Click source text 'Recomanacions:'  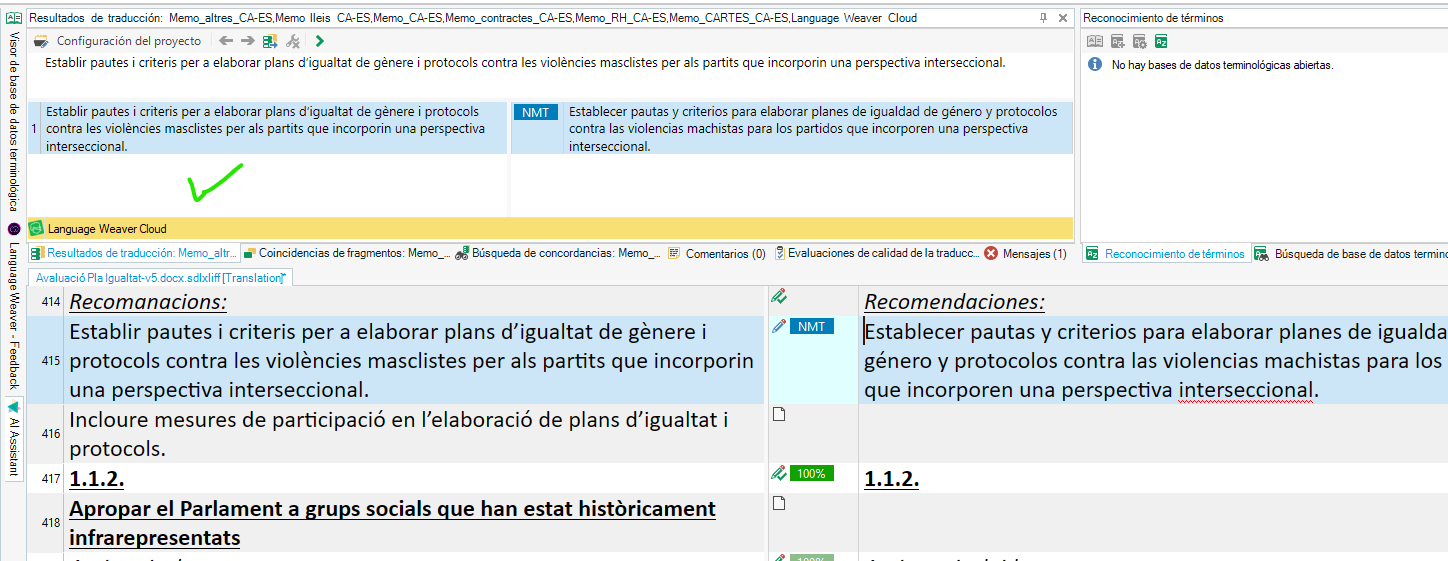point(148,301)
